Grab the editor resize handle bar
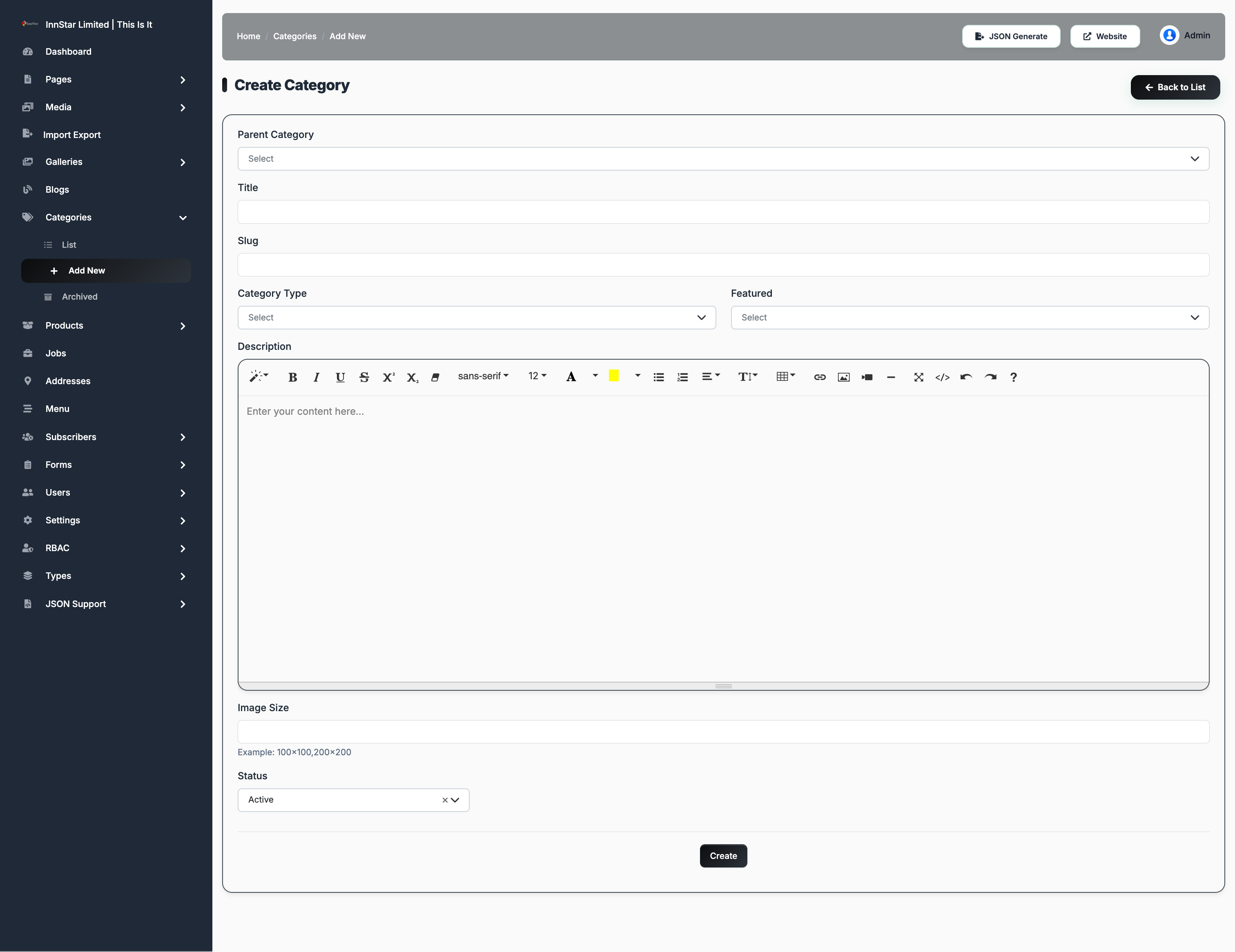The height and width of the screenshot is (952, 1235). click(x=723, y=686)
